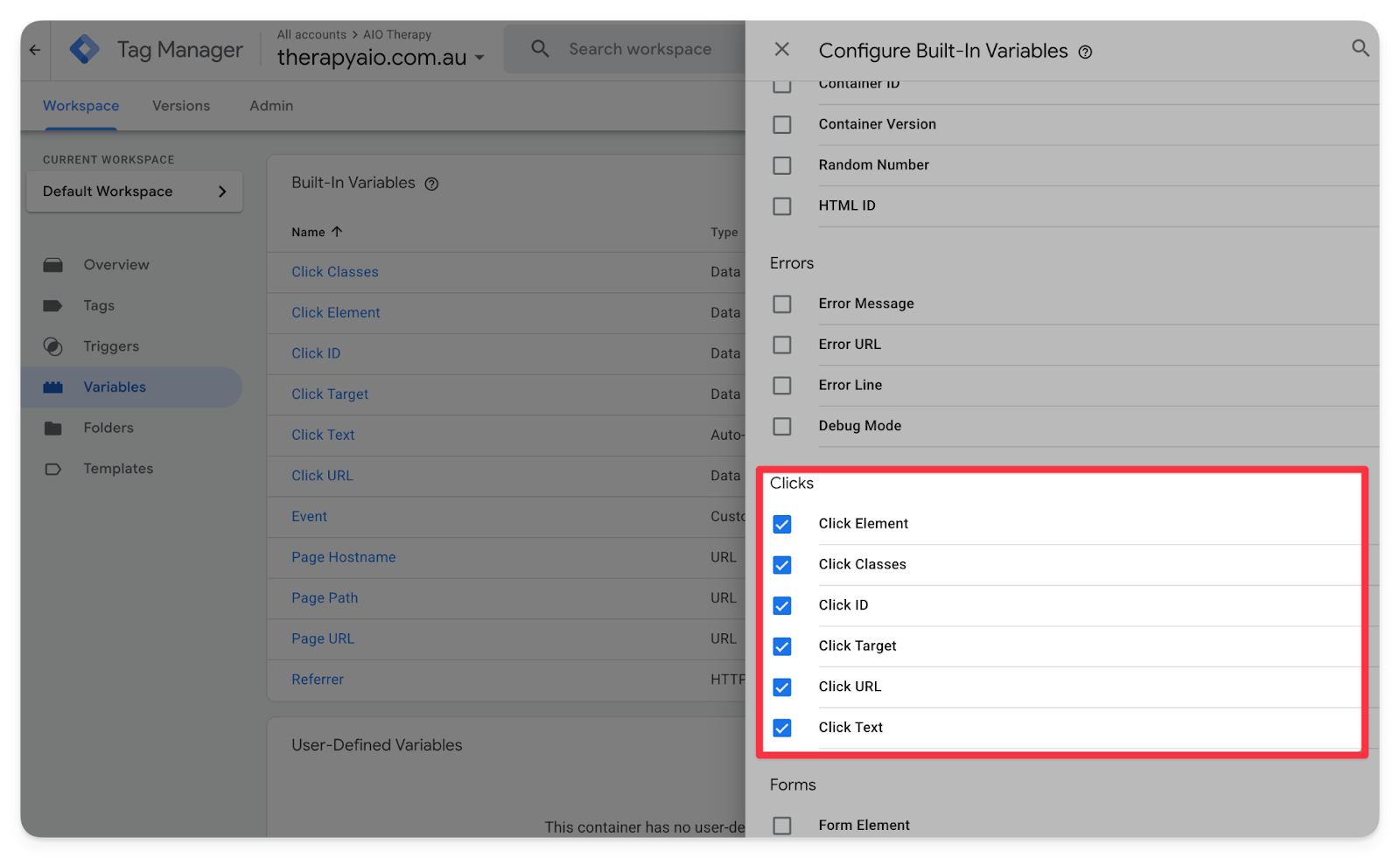Image resolution: width=1400 pixels, height=858 pixels.
Task: Click help icon next to Built-In Variables heading
Action: click(431, 184)
